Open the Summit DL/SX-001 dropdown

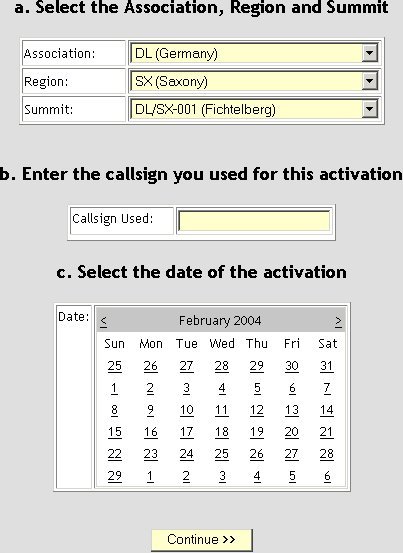(254, 109)
